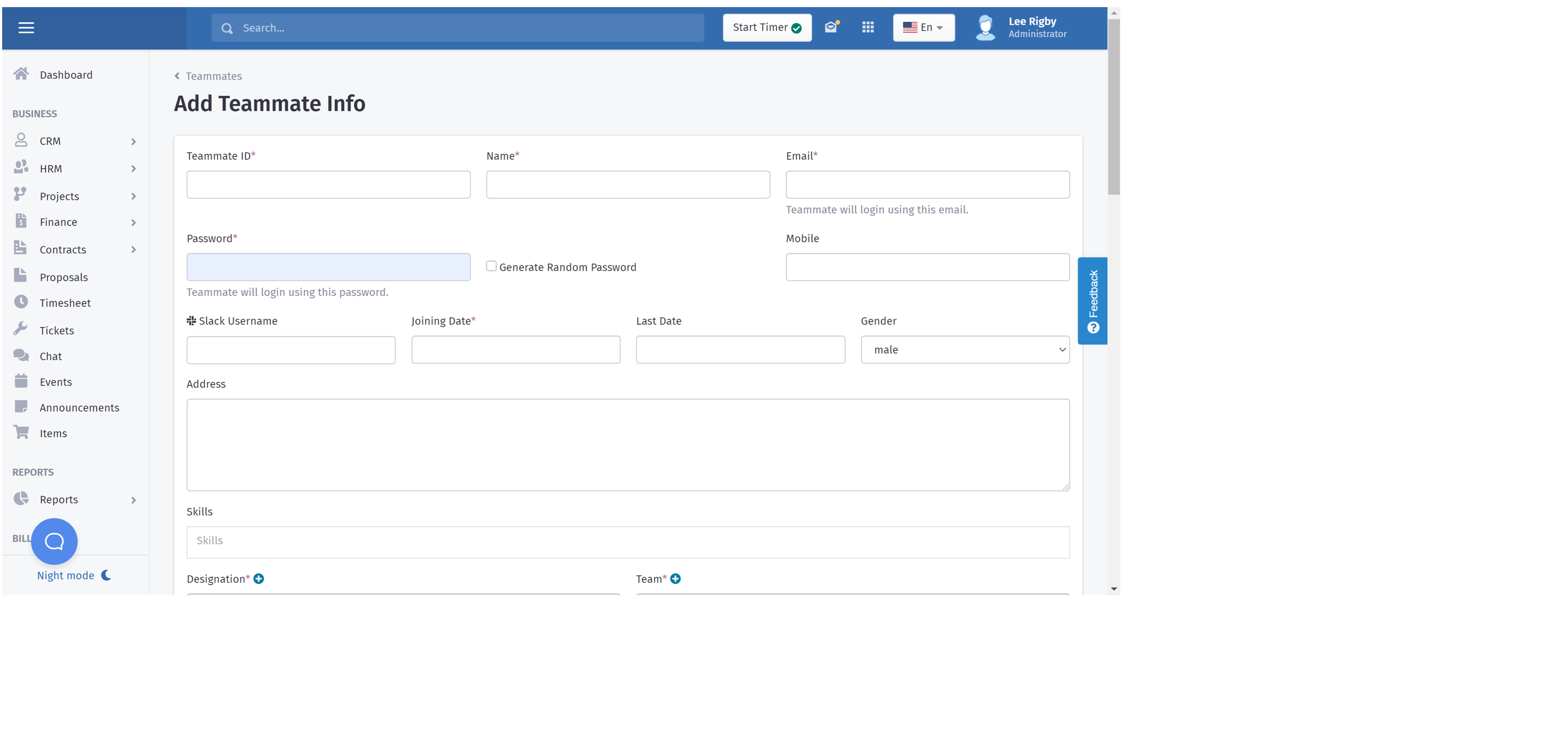Go to Announcements in the sidebar

click(79, 408)
